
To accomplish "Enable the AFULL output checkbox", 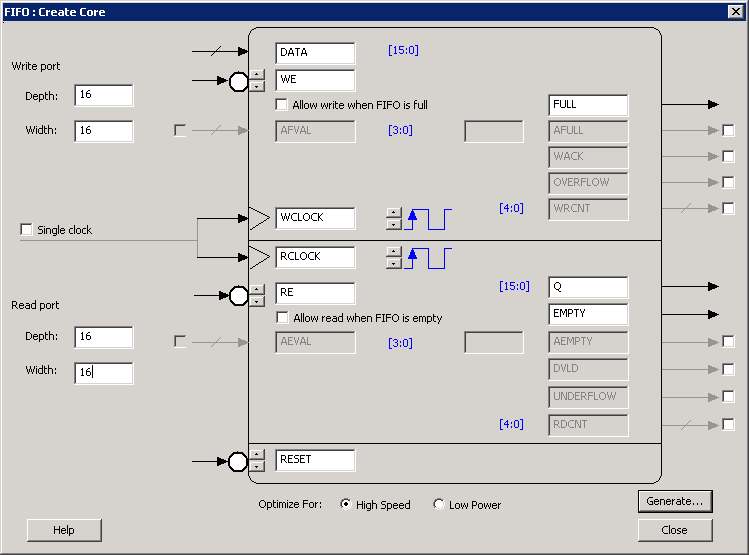I will 728,130.
